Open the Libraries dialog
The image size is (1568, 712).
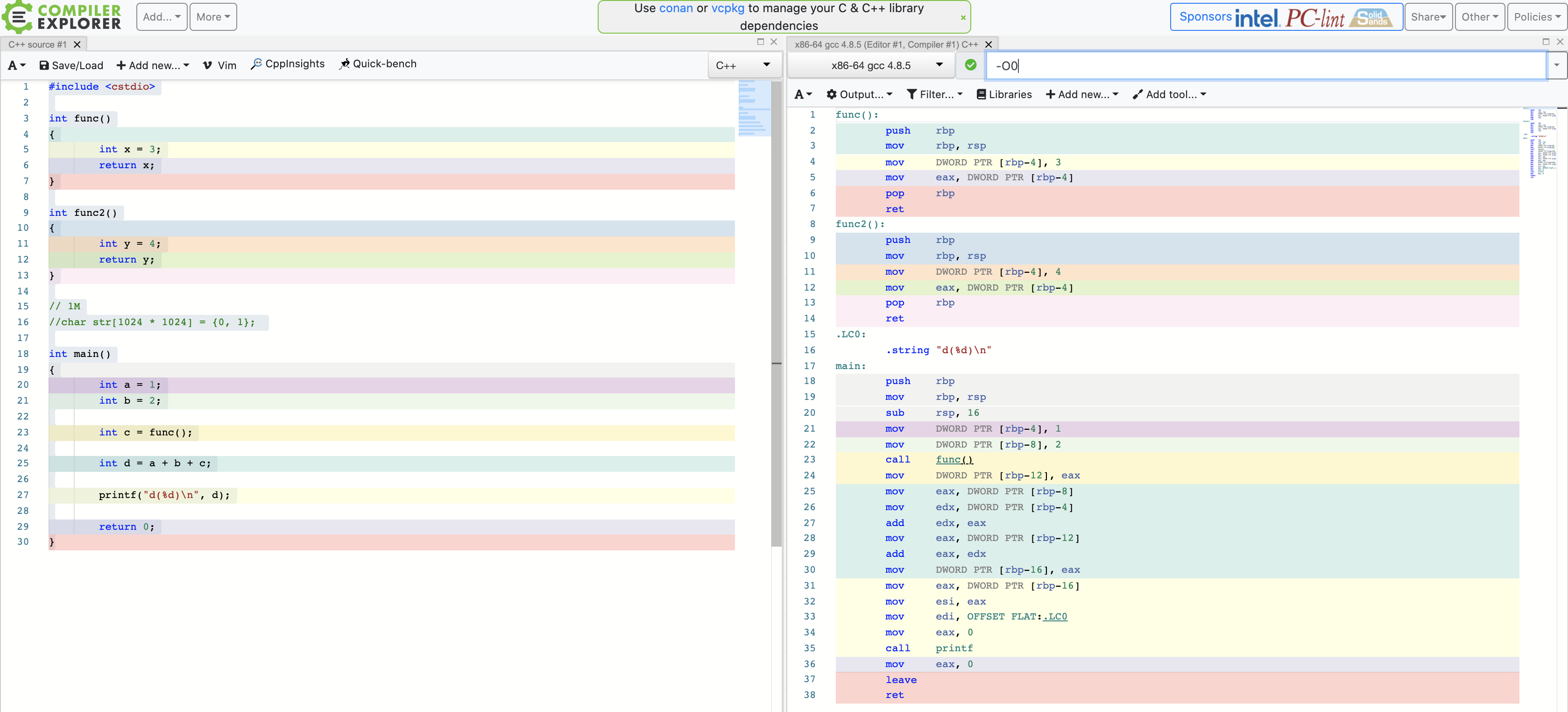point(1004,94)
